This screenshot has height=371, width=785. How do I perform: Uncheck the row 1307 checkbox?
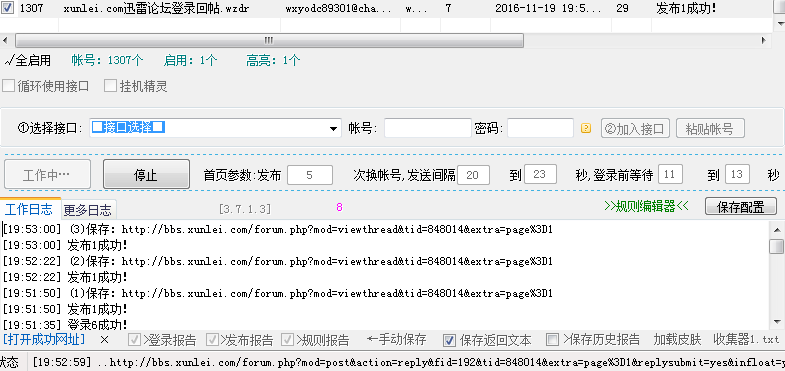8,9
